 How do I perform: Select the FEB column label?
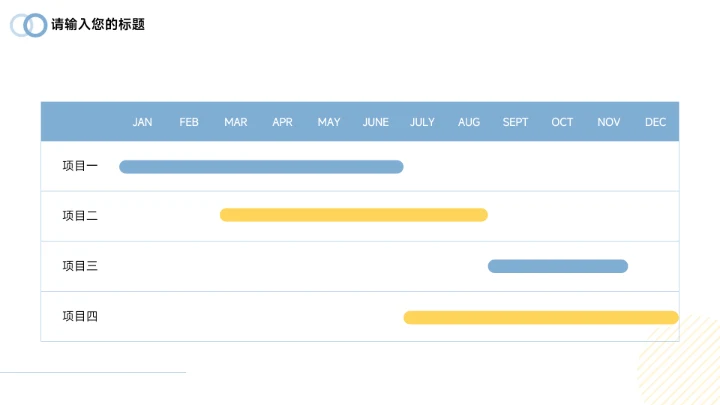pos(189,122)
